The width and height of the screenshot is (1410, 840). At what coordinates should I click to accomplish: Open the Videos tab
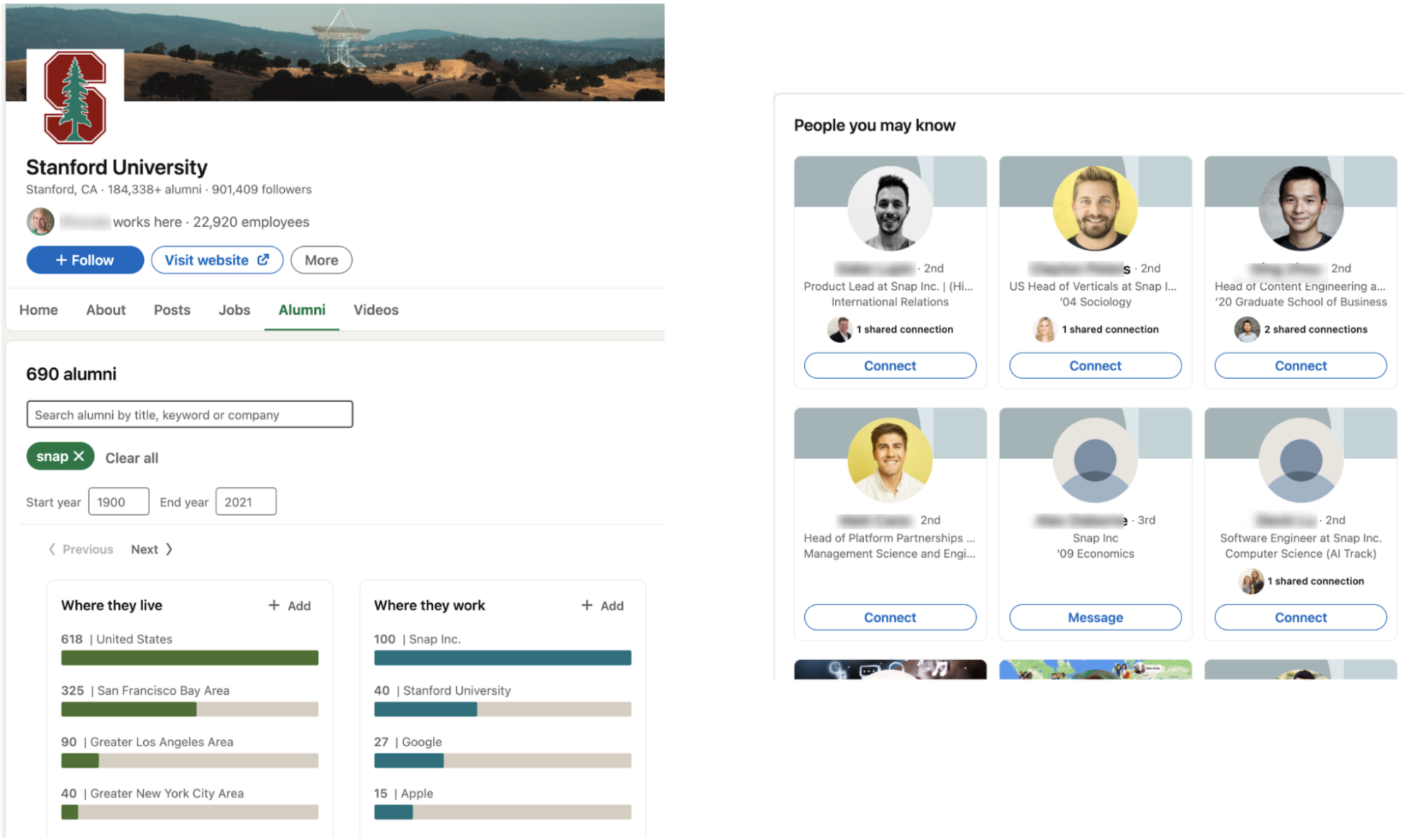coord(375,310)
